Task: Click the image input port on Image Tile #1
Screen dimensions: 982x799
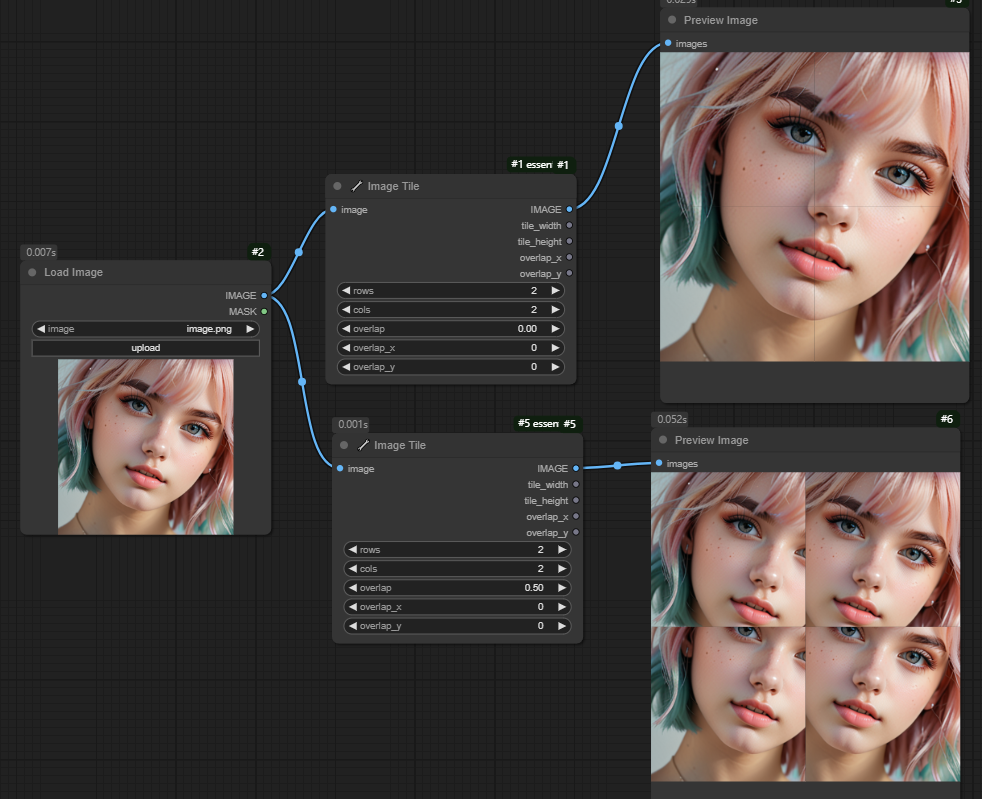Action: pos(333,210)
